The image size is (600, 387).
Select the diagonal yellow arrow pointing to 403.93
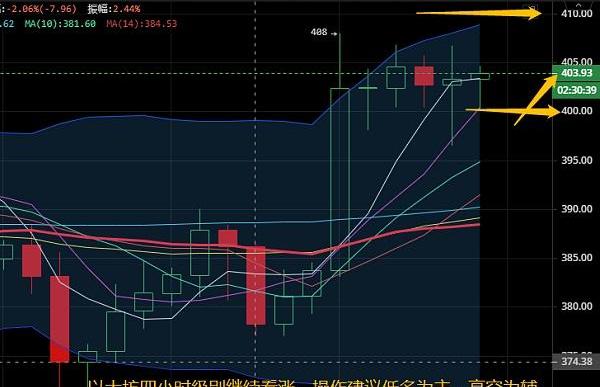[x=536, y=100]
